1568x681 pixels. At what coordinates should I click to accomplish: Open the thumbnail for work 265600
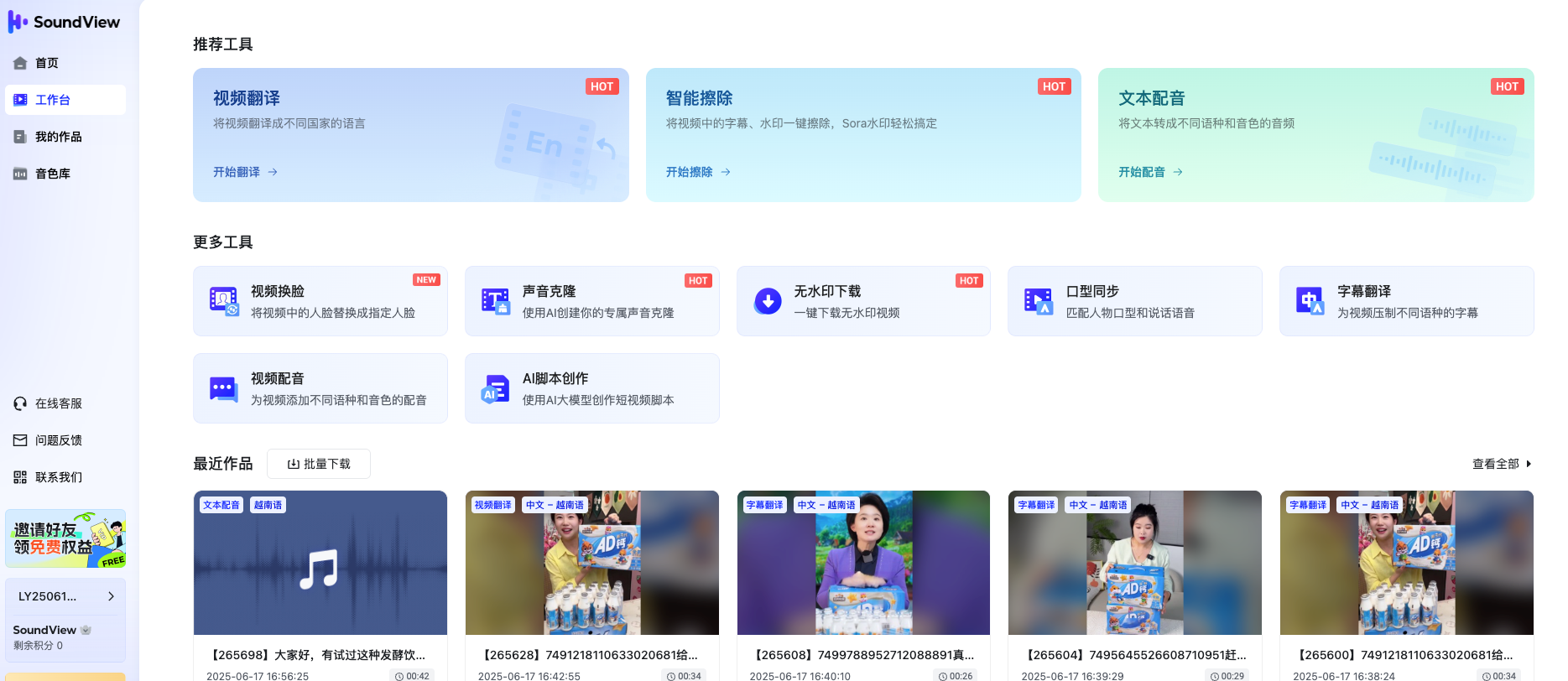tap(1407, 563)
